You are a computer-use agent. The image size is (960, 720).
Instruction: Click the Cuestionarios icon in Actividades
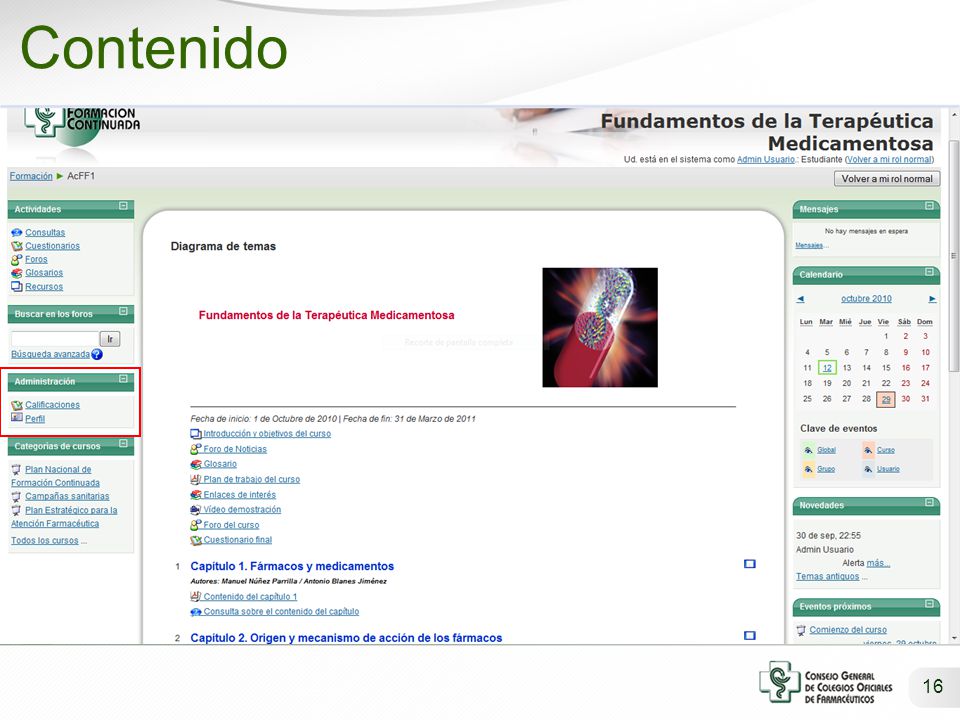(17, 246)
